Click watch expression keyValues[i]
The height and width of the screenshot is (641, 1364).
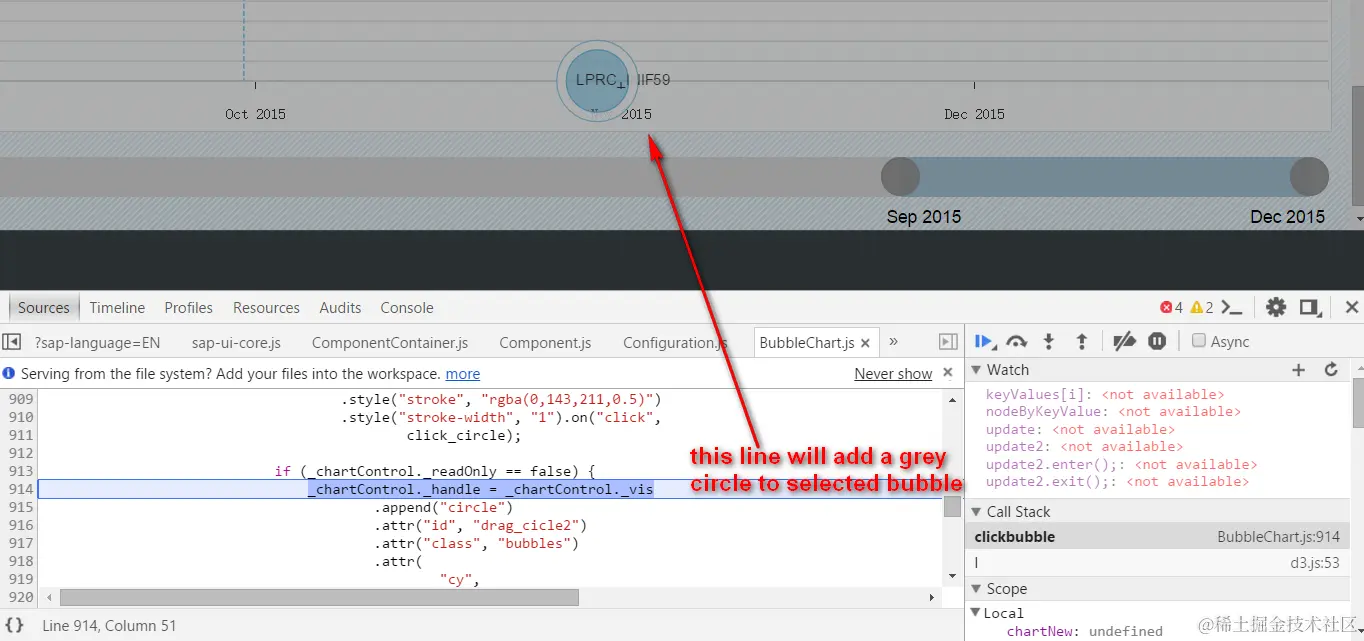(x=1105, y=394)
